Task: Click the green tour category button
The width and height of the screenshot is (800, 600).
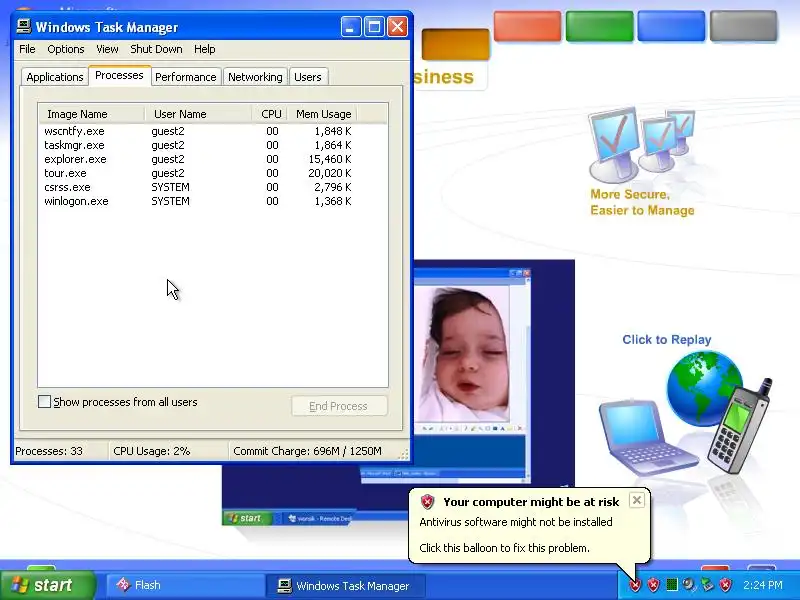Action: click(x=599, y=26)
